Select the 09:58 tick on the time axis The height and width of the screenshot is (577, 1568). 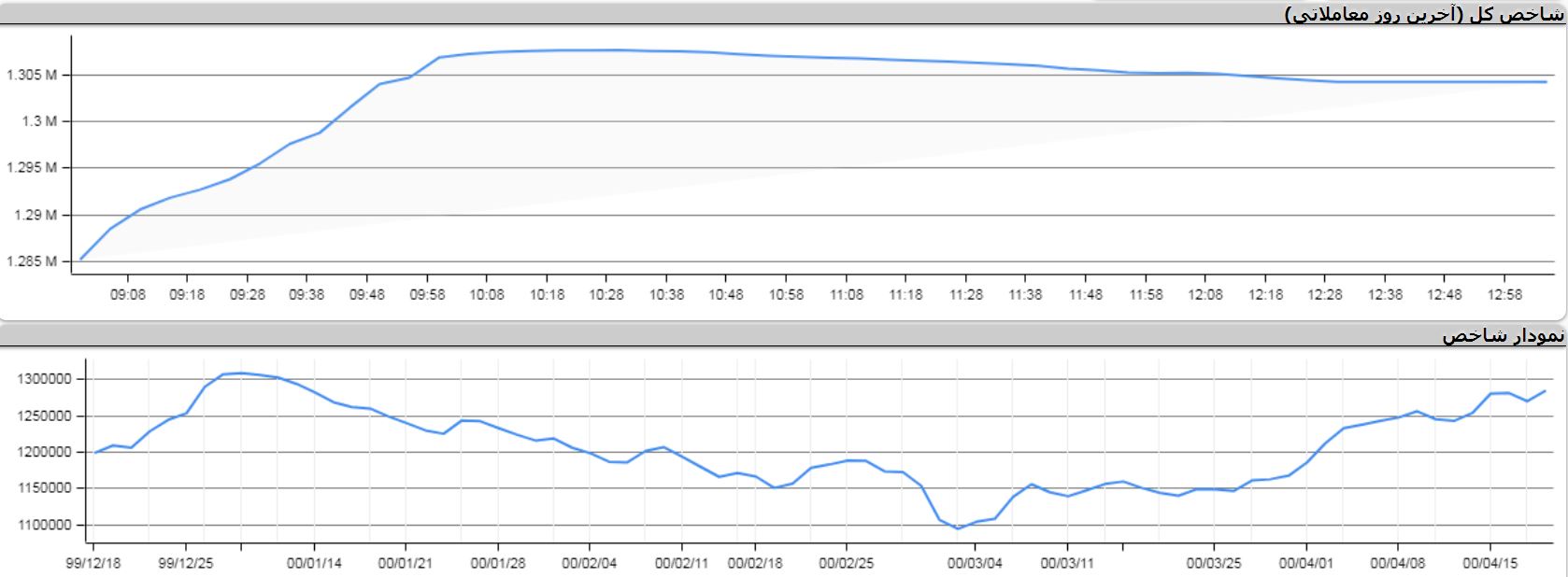tap(427, 295)
